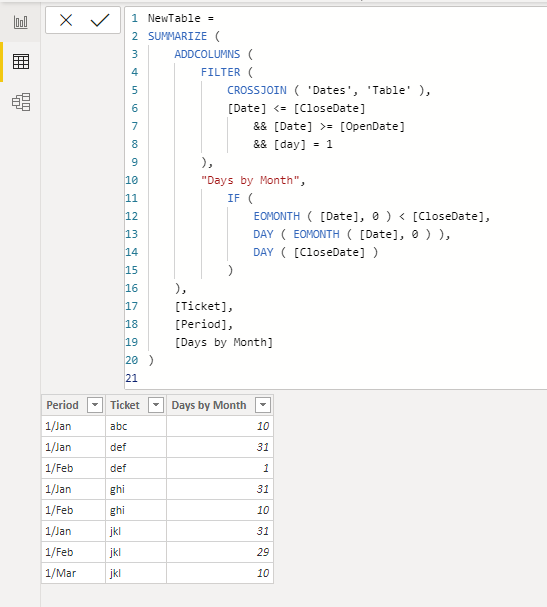This screenshot has height=607, width=547.
Task: Click the ADDCOLUMNS keyword on line 3
Action: [x=207, y=54]
